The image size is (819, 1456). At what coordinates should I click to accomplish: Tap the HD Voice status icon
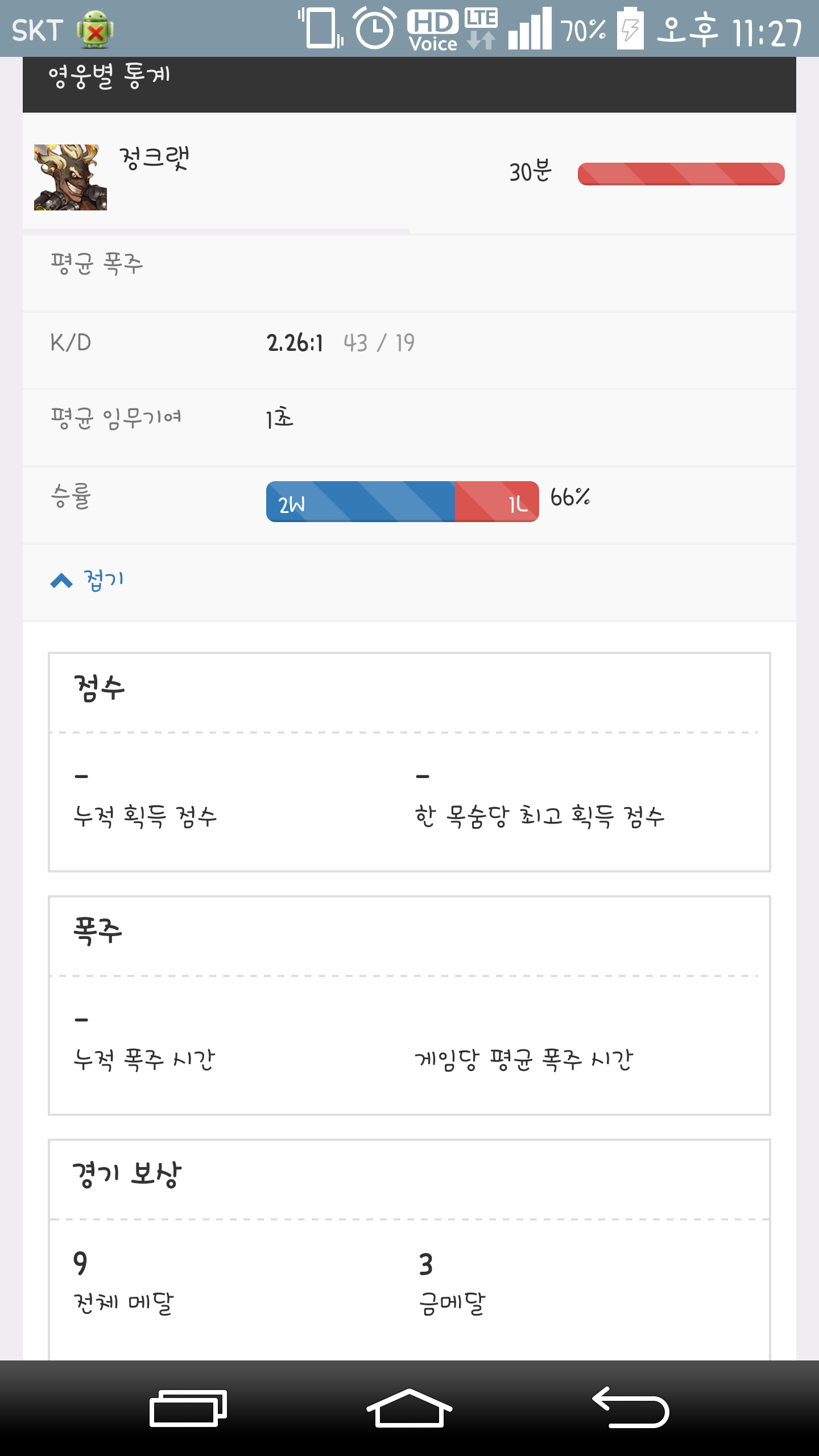pos(433,30)
